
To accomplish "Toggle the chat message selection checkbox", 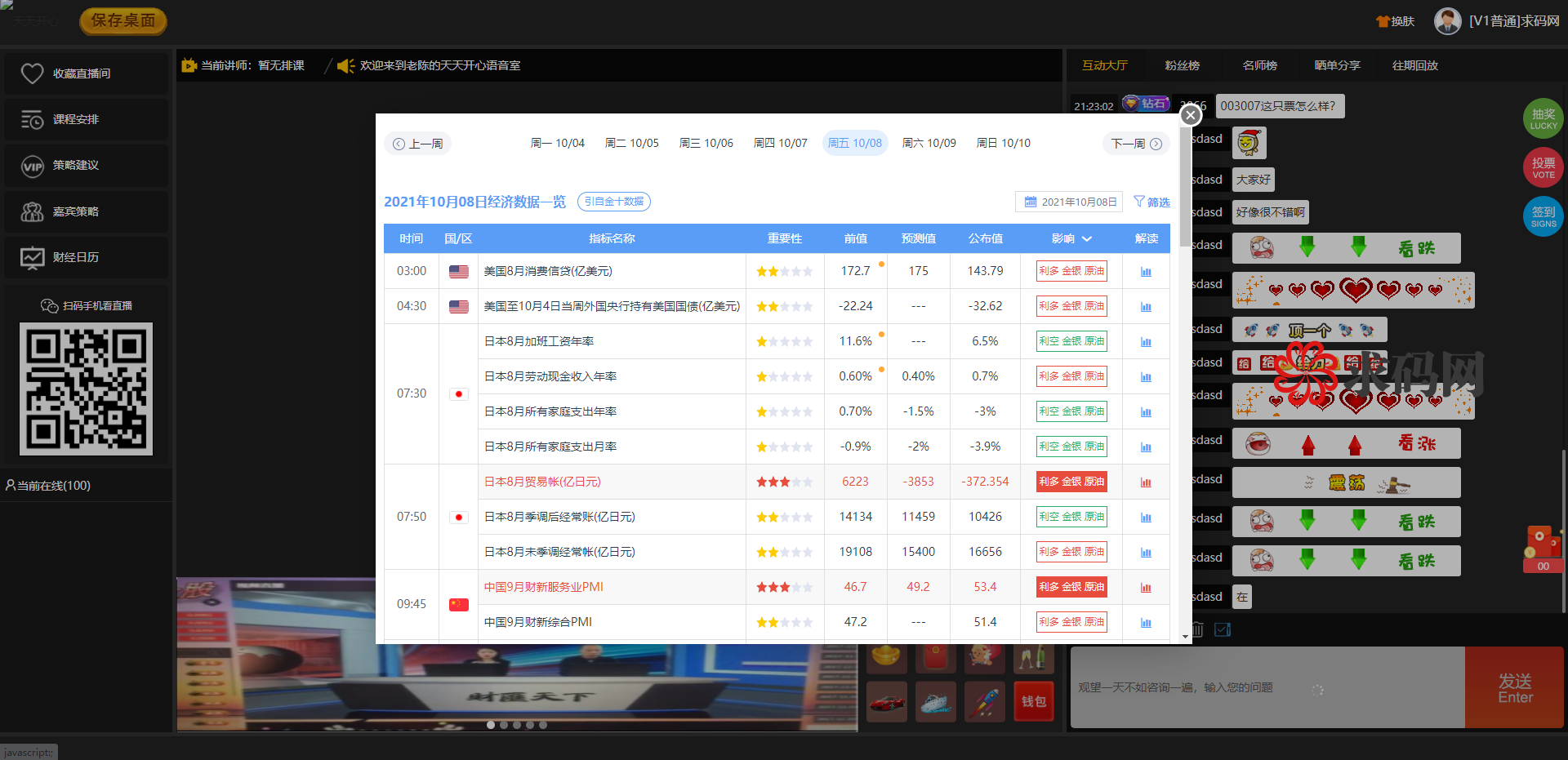I will [1223, 629].
